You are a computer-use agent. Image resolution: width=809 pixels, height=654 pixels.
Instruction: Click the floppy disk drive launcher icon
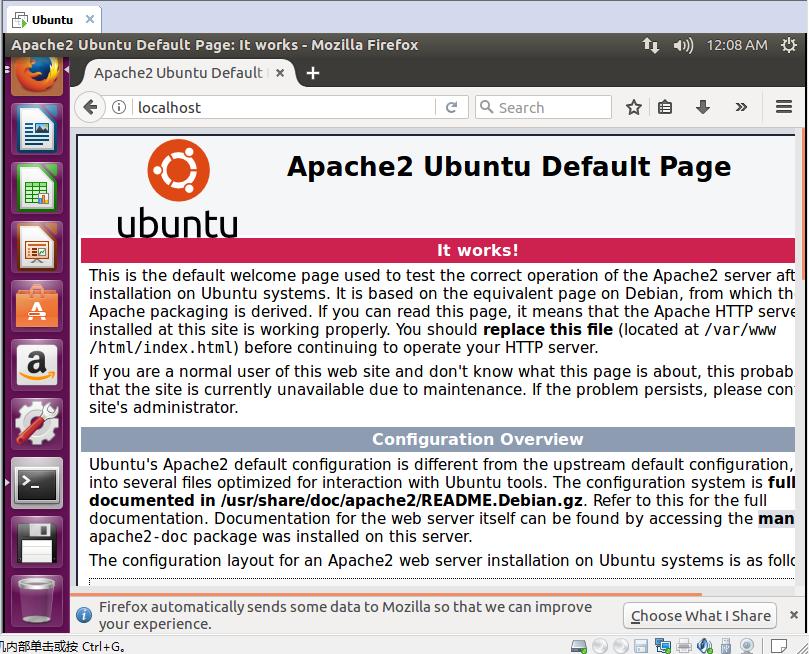[x=37, y=543]
